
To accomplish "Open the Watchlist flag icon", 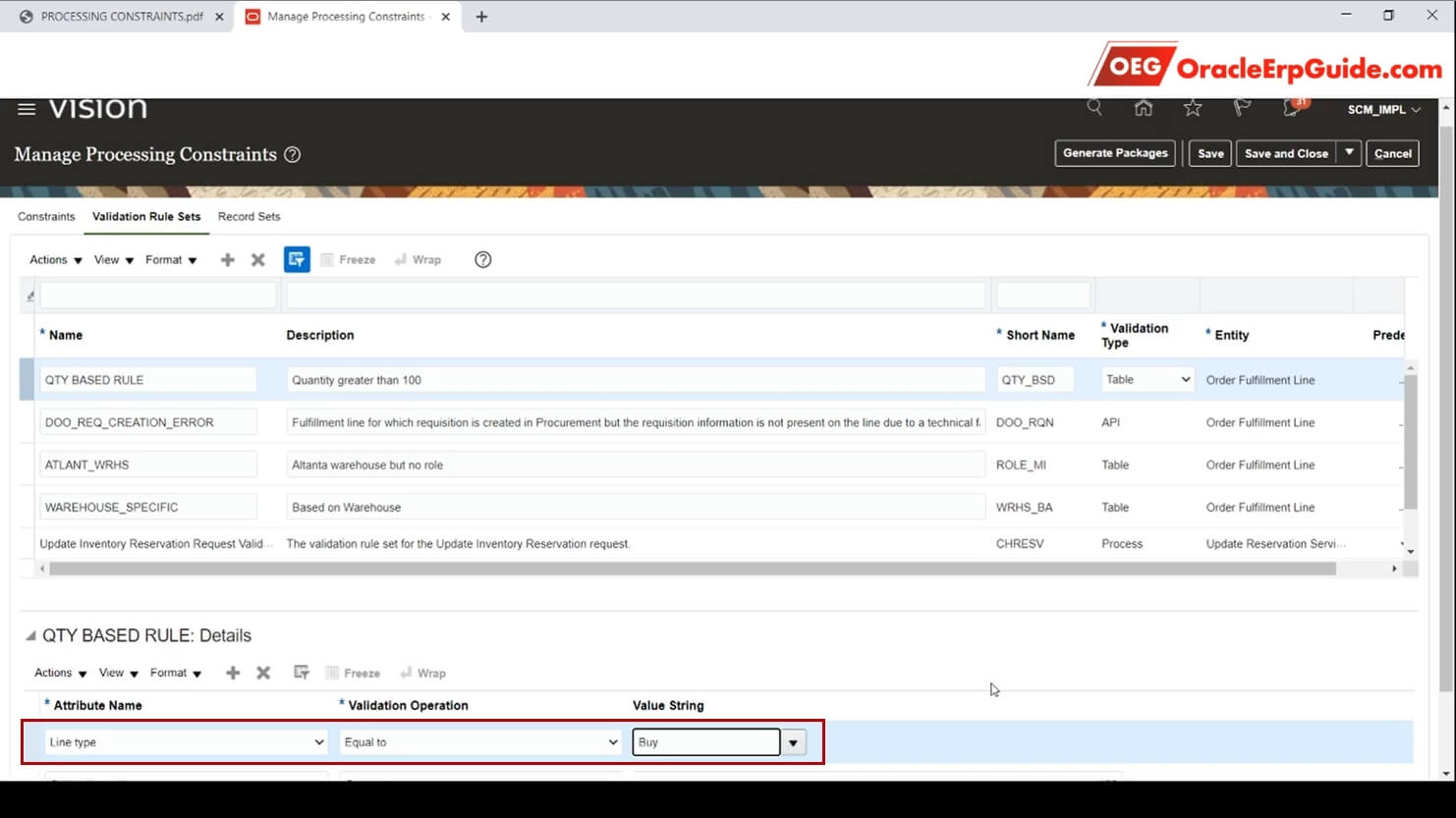I will 1242,108.
